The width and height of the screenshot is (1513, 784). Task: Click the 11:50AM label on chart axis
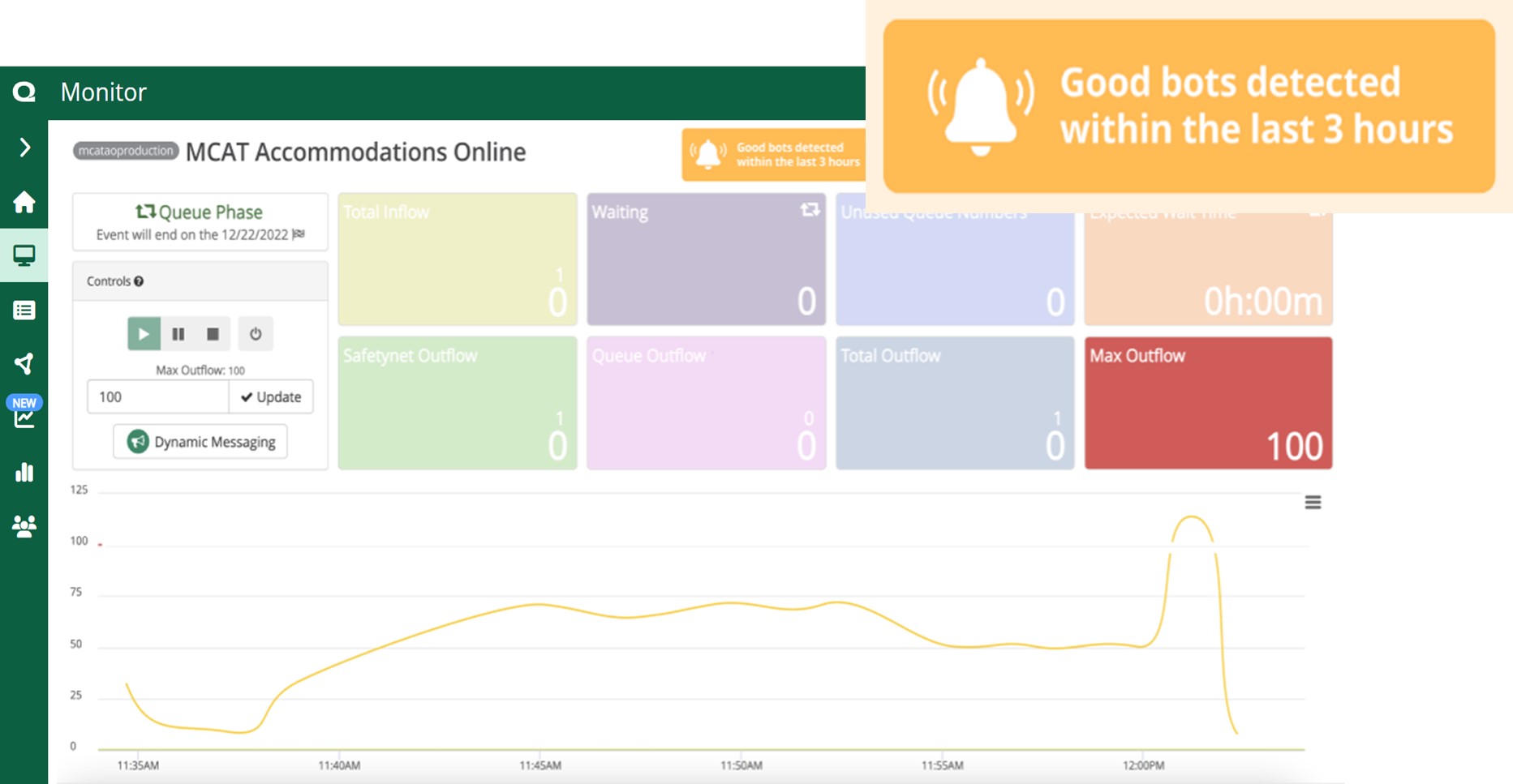click(741, 765)
